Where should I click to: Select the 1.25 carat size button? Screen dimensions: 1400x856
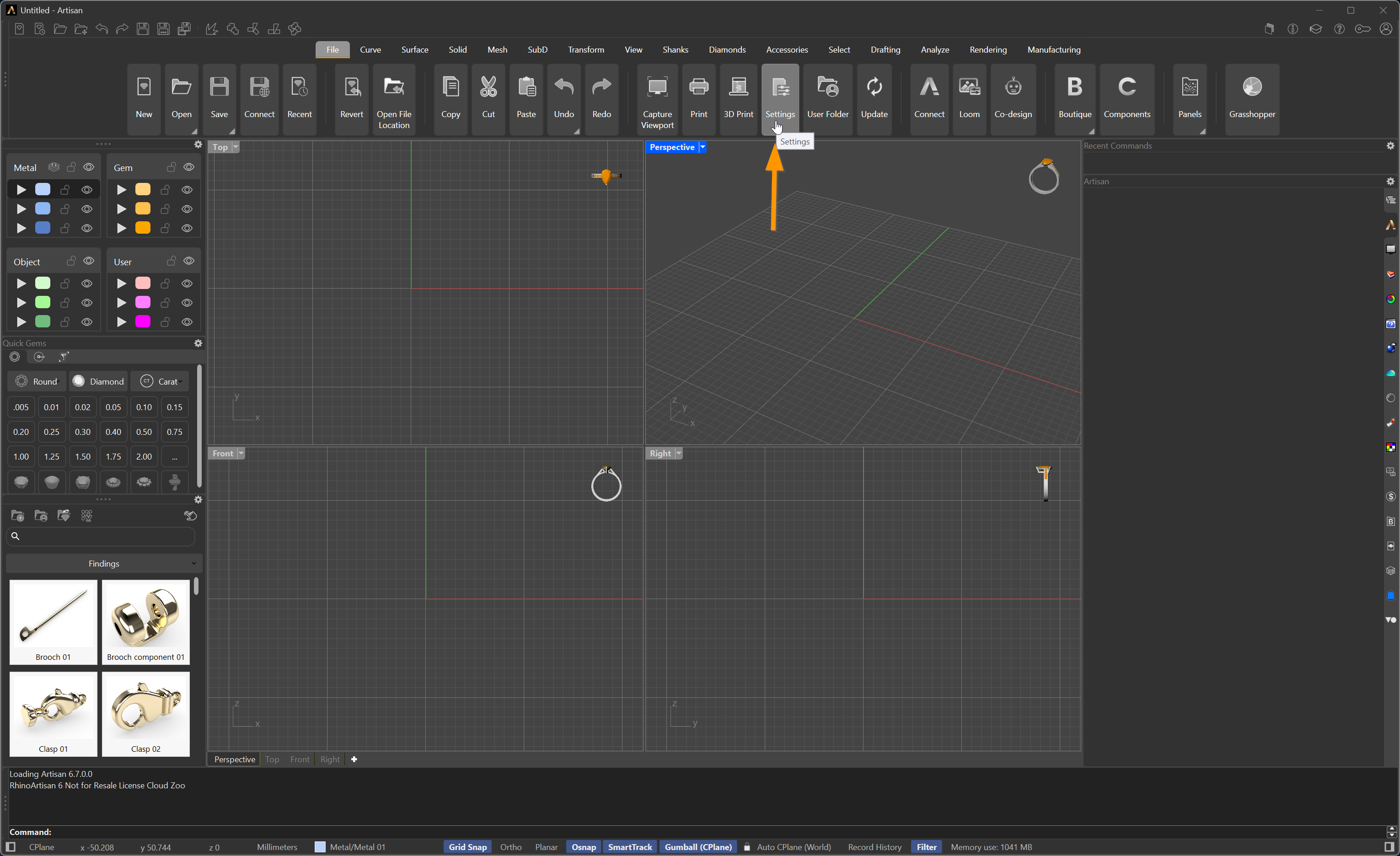51,457
